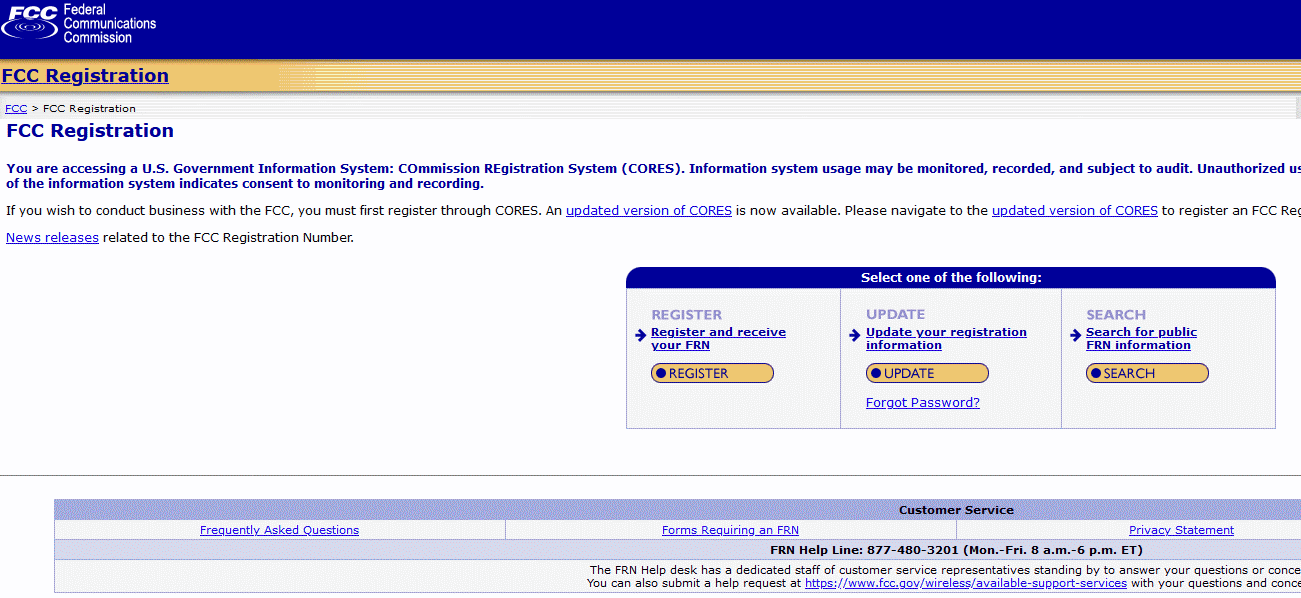
Task: Open the fcc.gov available-support-services URL
Action: point(965,583)
